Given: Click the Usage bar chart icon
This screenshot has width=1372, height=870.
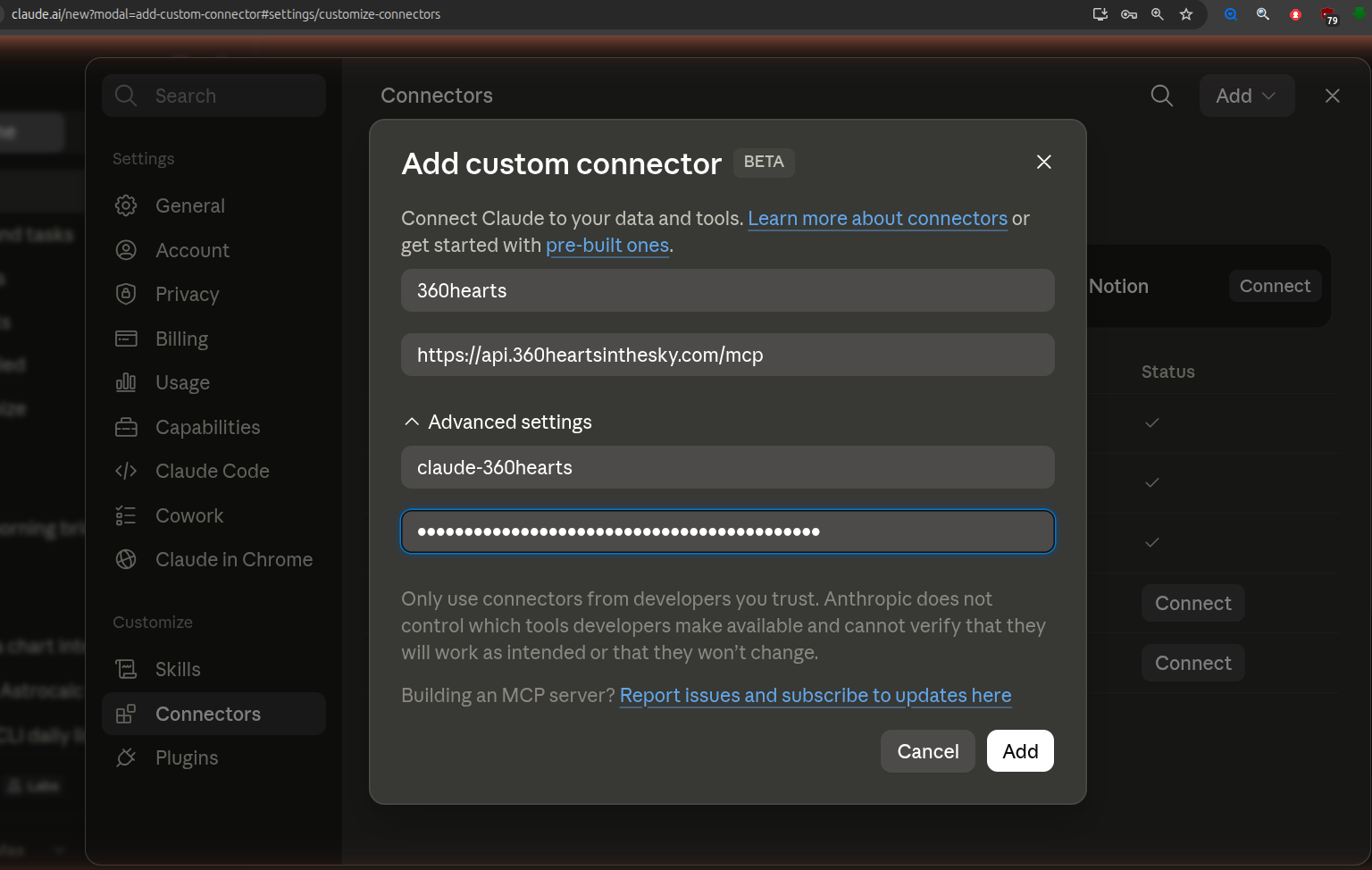Looking at the screenshot, I should [126, 382].
